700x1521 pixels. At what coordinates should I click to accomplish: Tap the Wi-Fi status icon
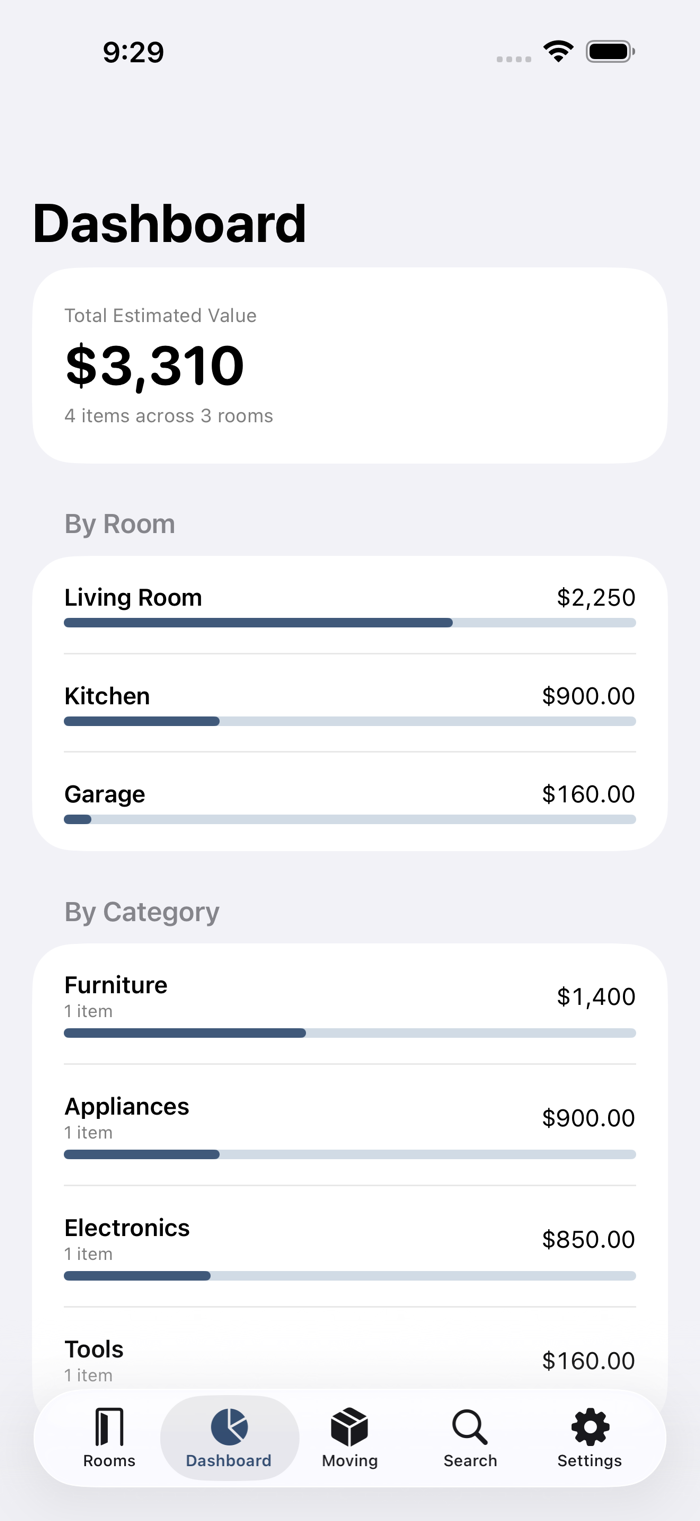pyautogui.click(x=558, y=51)
